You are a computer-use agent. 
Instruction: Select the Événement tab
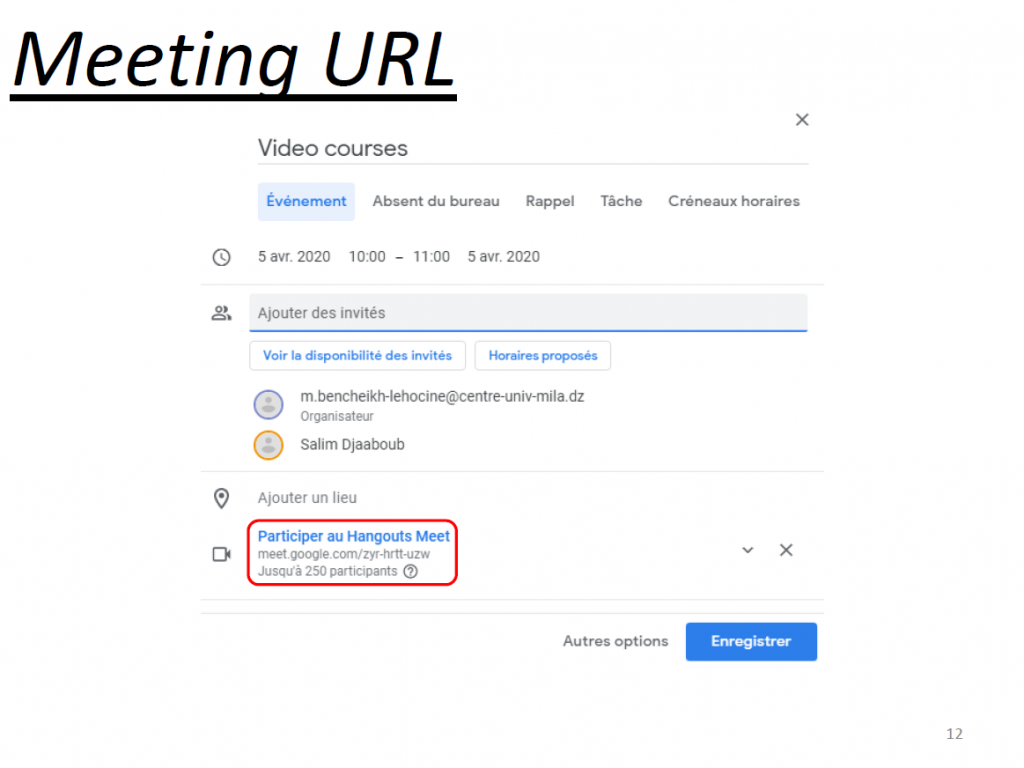[306, 201]
